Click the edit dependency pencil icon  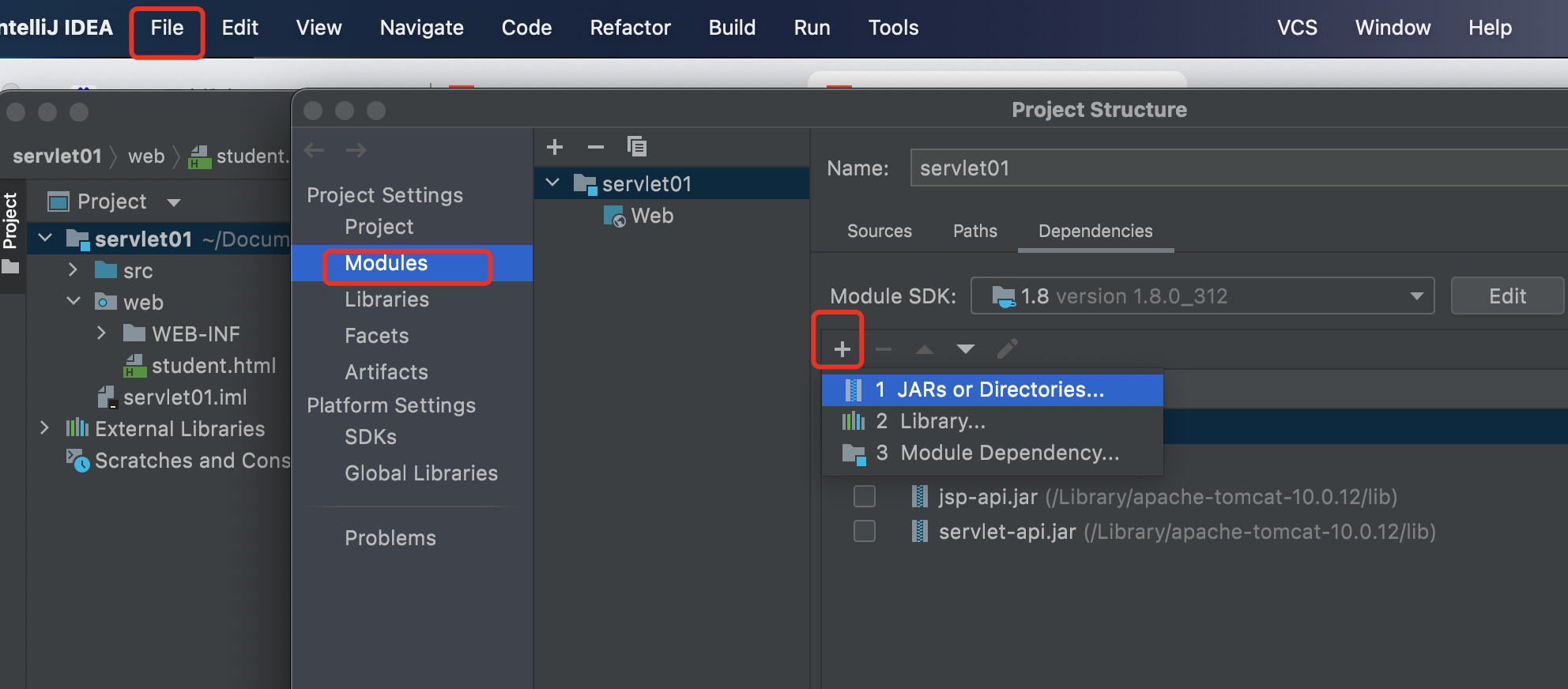[1007, 348]
